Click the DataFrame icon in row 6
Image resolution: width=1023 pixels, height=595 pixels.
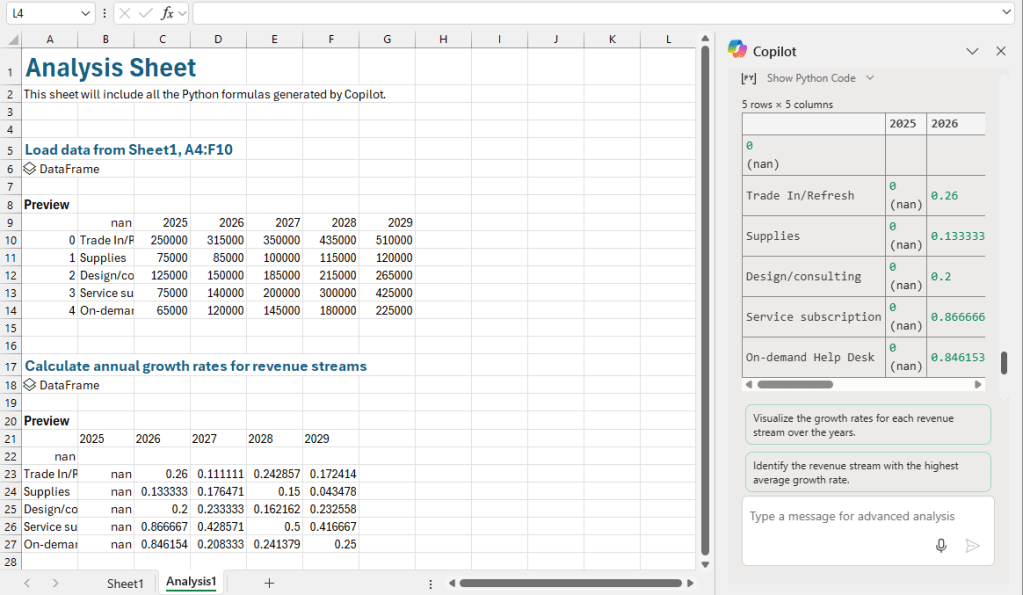(x=30, y=168)
